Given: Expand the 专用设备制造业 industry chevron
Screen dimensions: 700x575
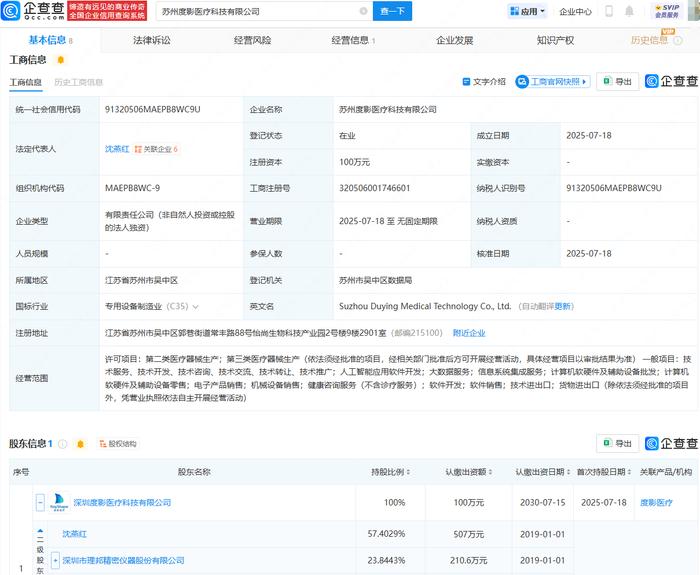Looking at the screenshot, I should (x=196, y=307).
